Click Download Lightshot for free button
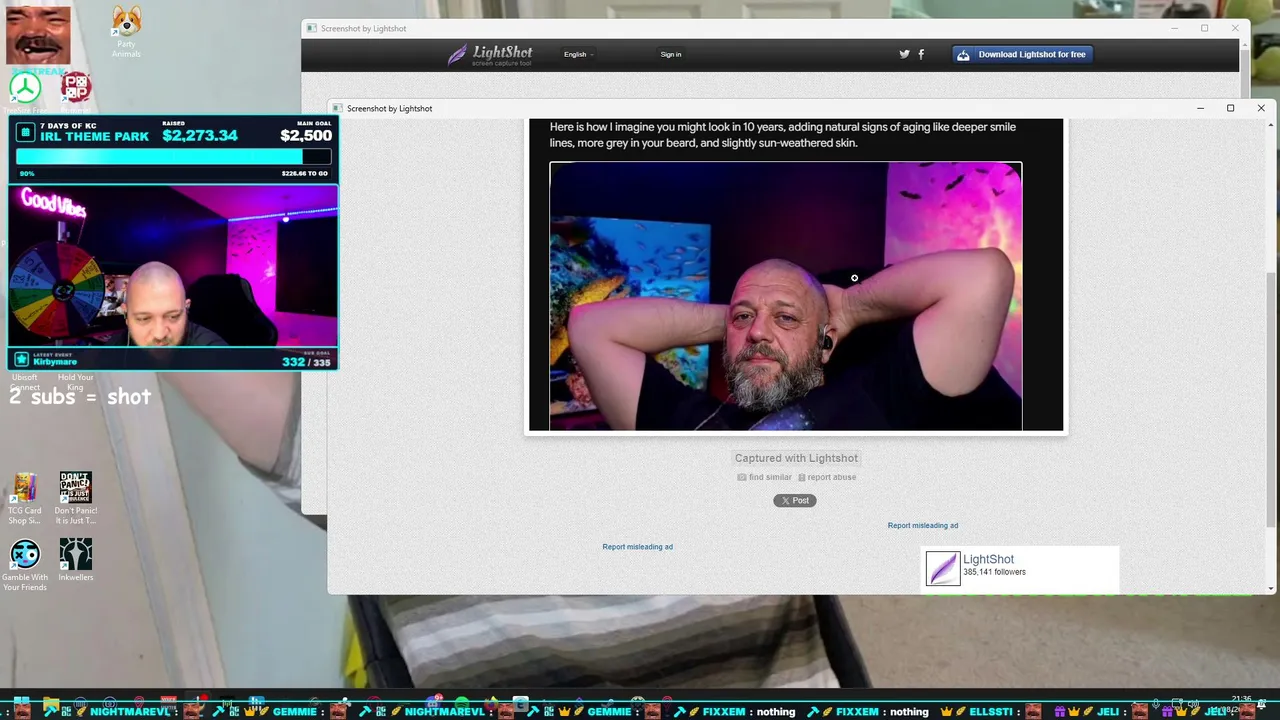1280x720 pixels. click(1022, 55)
